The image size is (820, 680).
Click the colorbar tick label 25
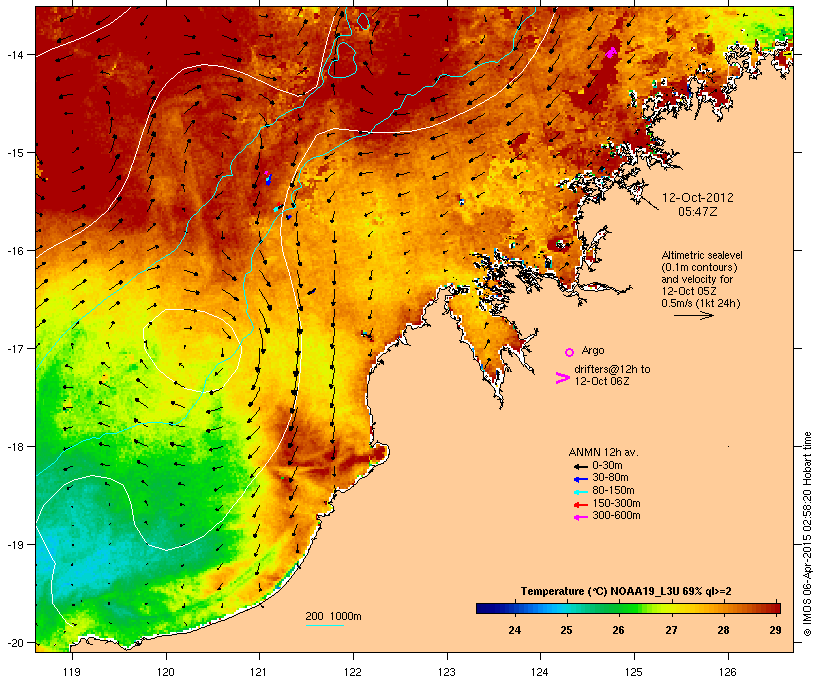(566, 630)
